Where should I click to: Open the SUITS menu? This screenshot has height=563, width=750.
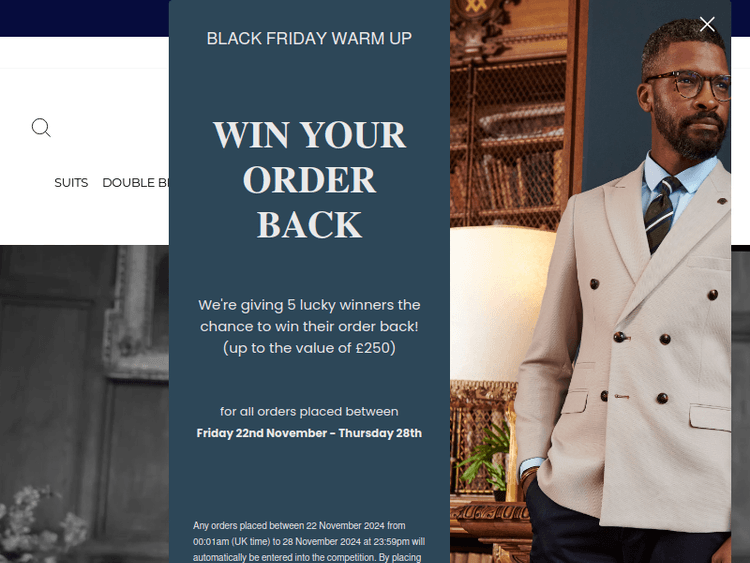[71, 183]
